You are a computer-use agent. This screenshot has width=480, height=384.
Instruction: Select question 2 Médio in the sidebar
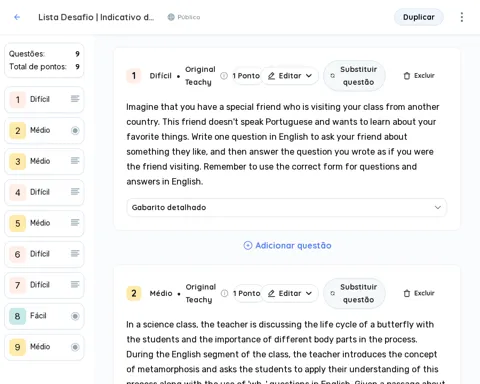44,130
